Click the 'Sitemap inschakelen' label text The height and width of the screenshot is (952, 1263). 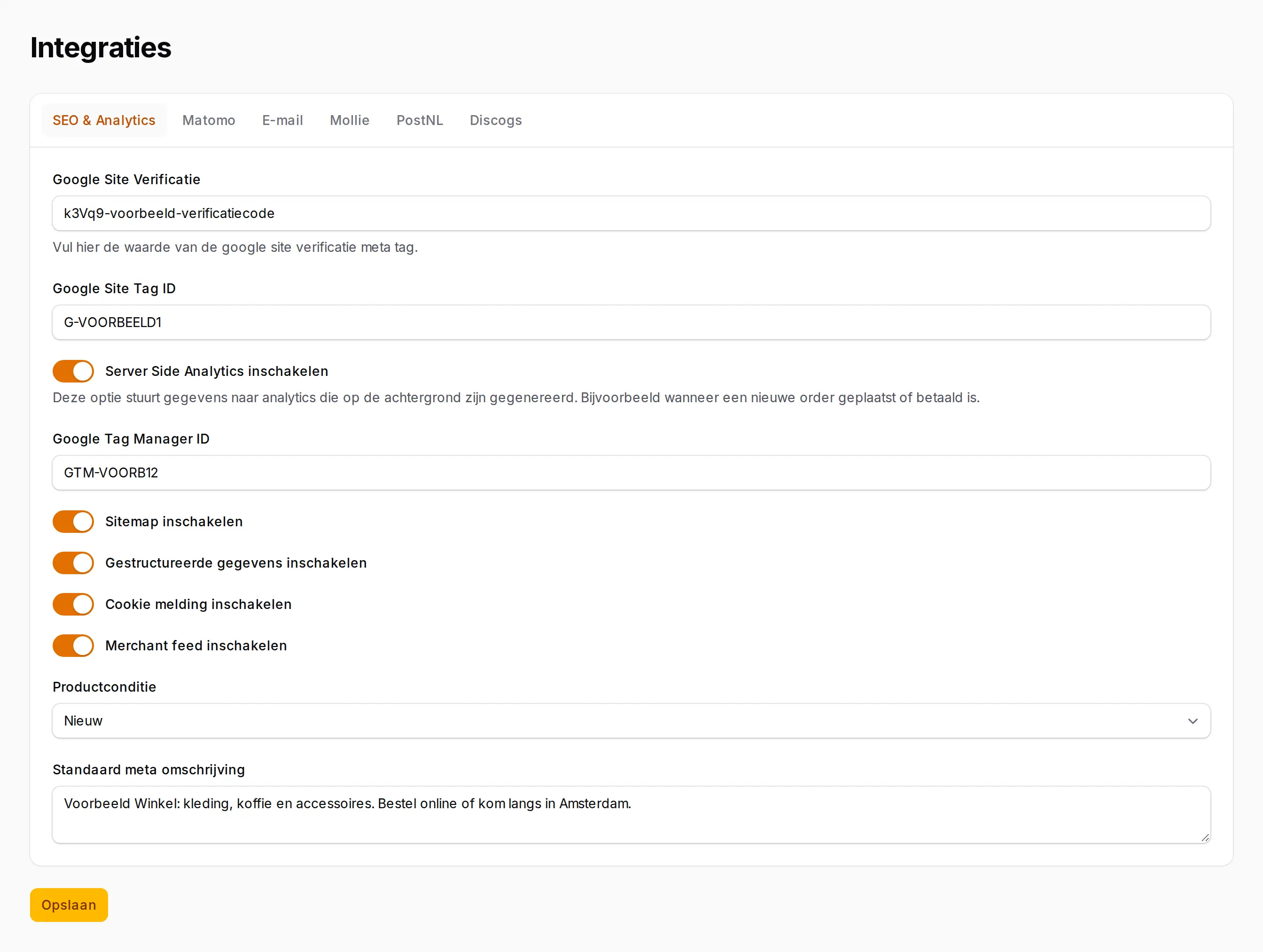click(174, 522)
